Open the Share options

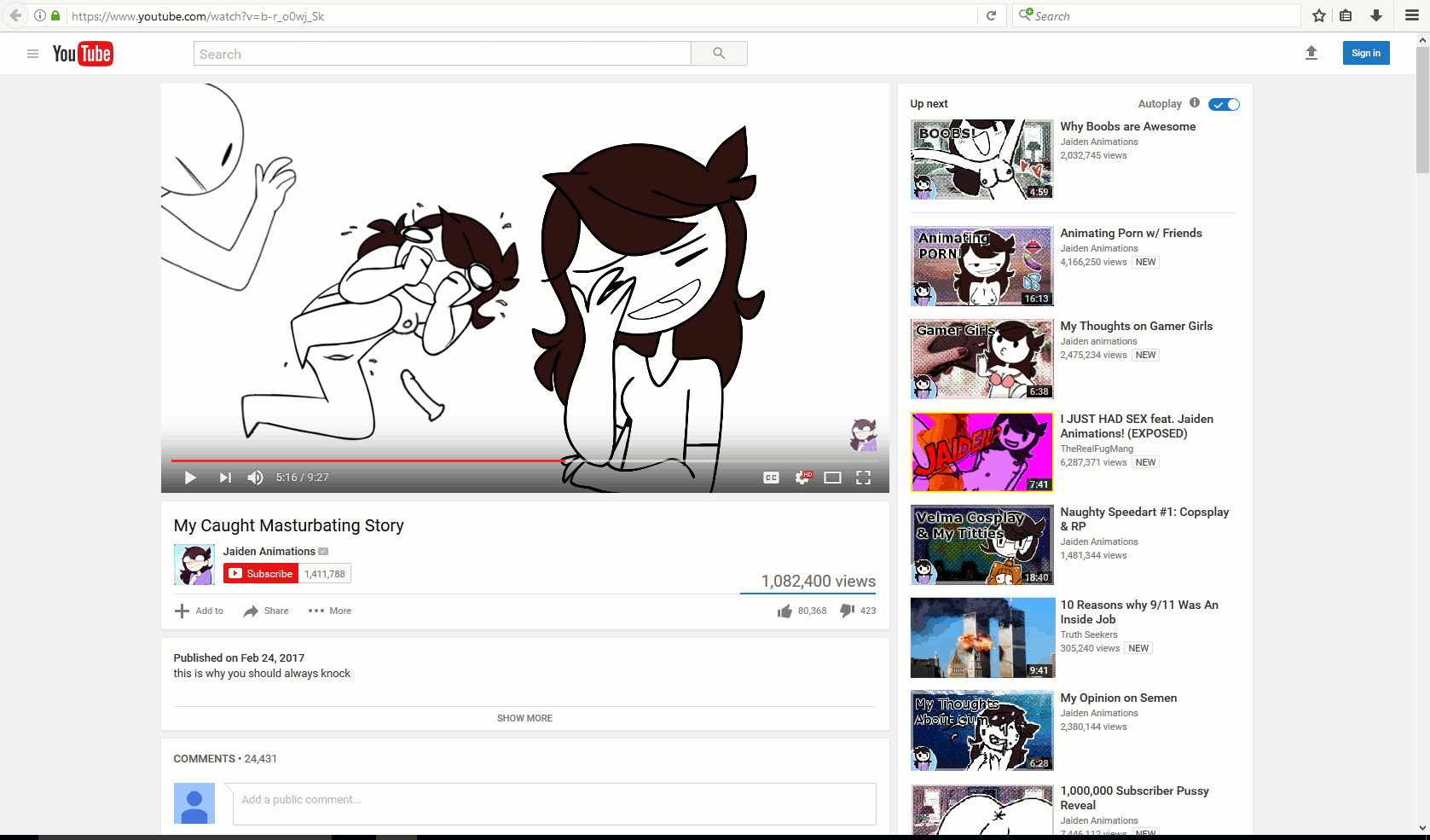266,611
